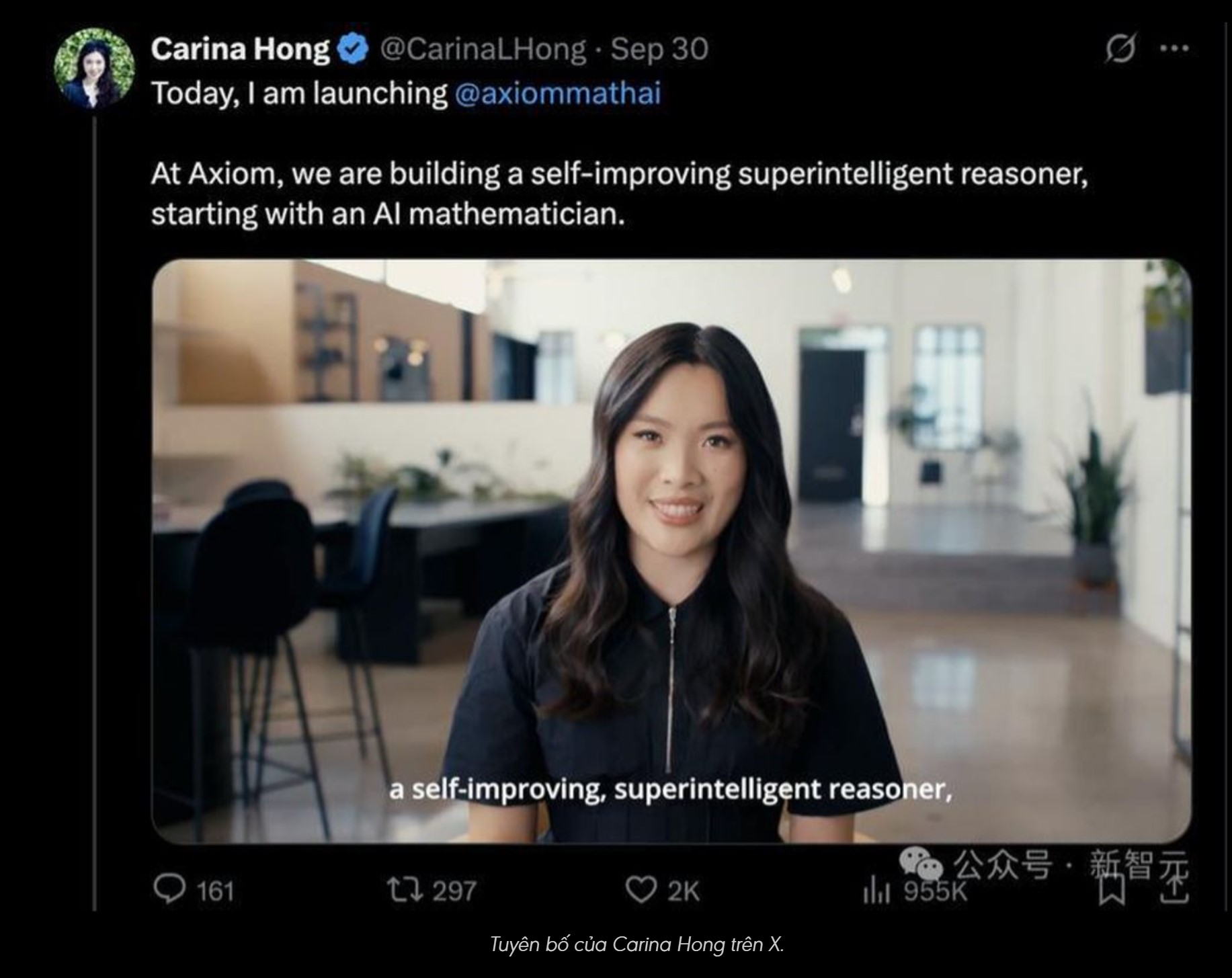Viewport: 1232px width, 978px height.
Task: Bookmark the post
Action: tap(1112, 891)
